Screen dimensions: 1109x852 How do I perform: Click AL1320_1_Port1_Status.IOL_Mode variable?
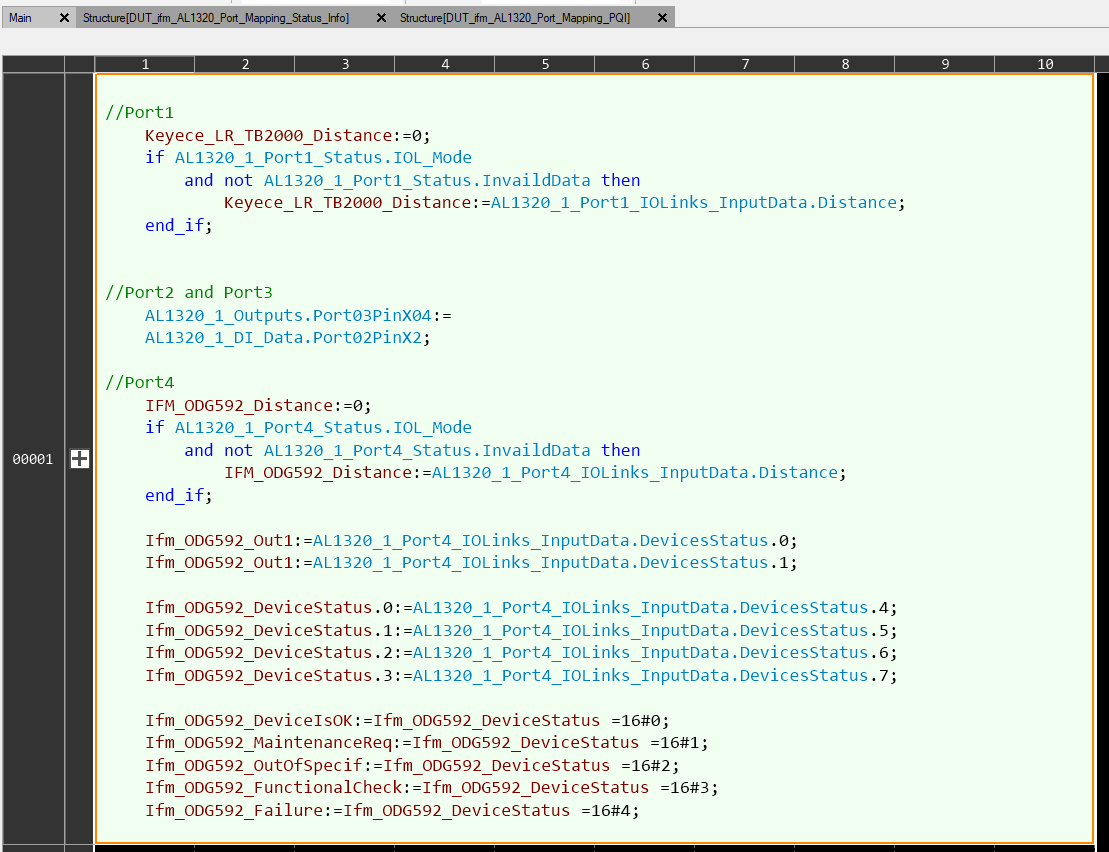tap(323, 158)
